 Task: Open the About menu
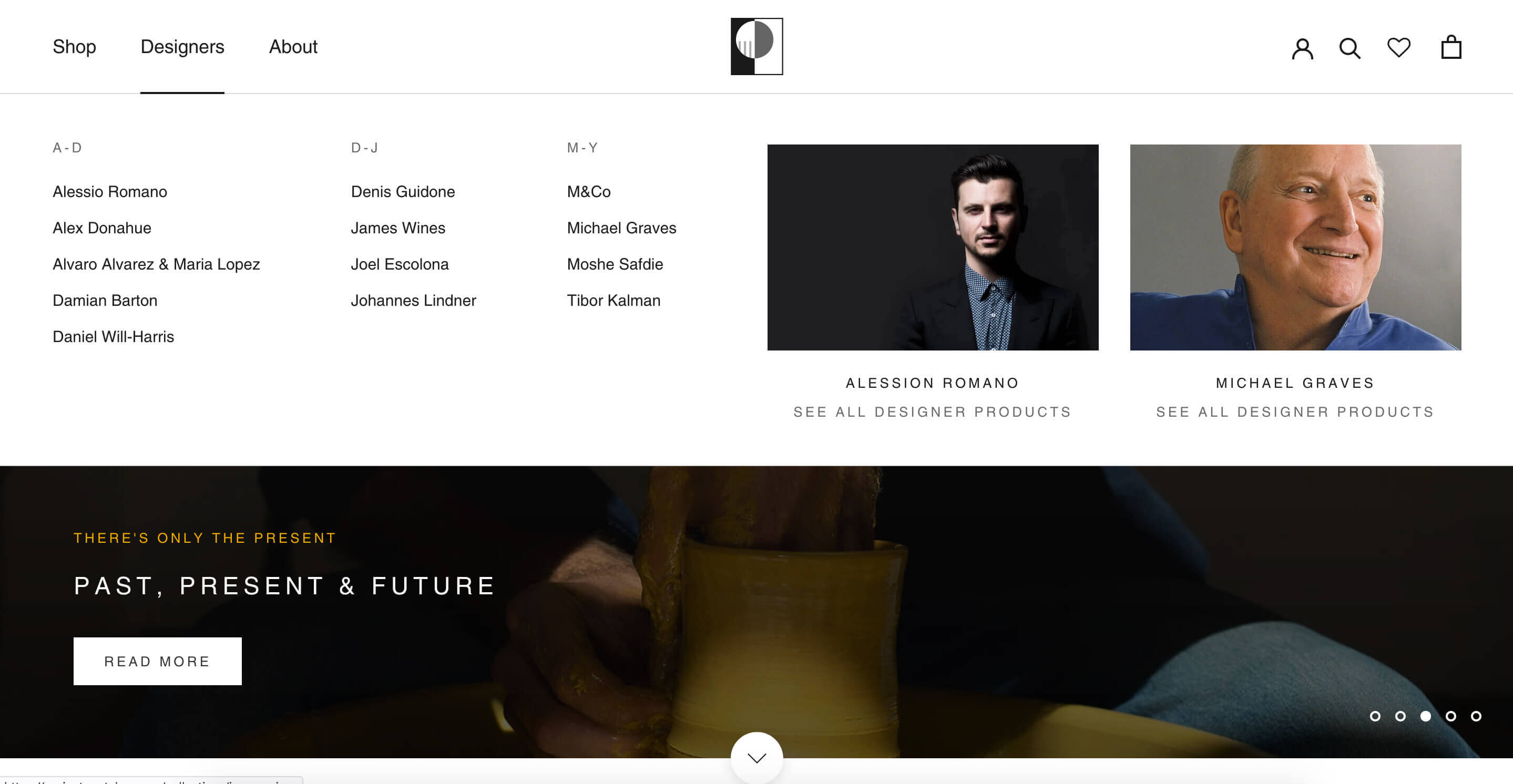pos(293,46)
